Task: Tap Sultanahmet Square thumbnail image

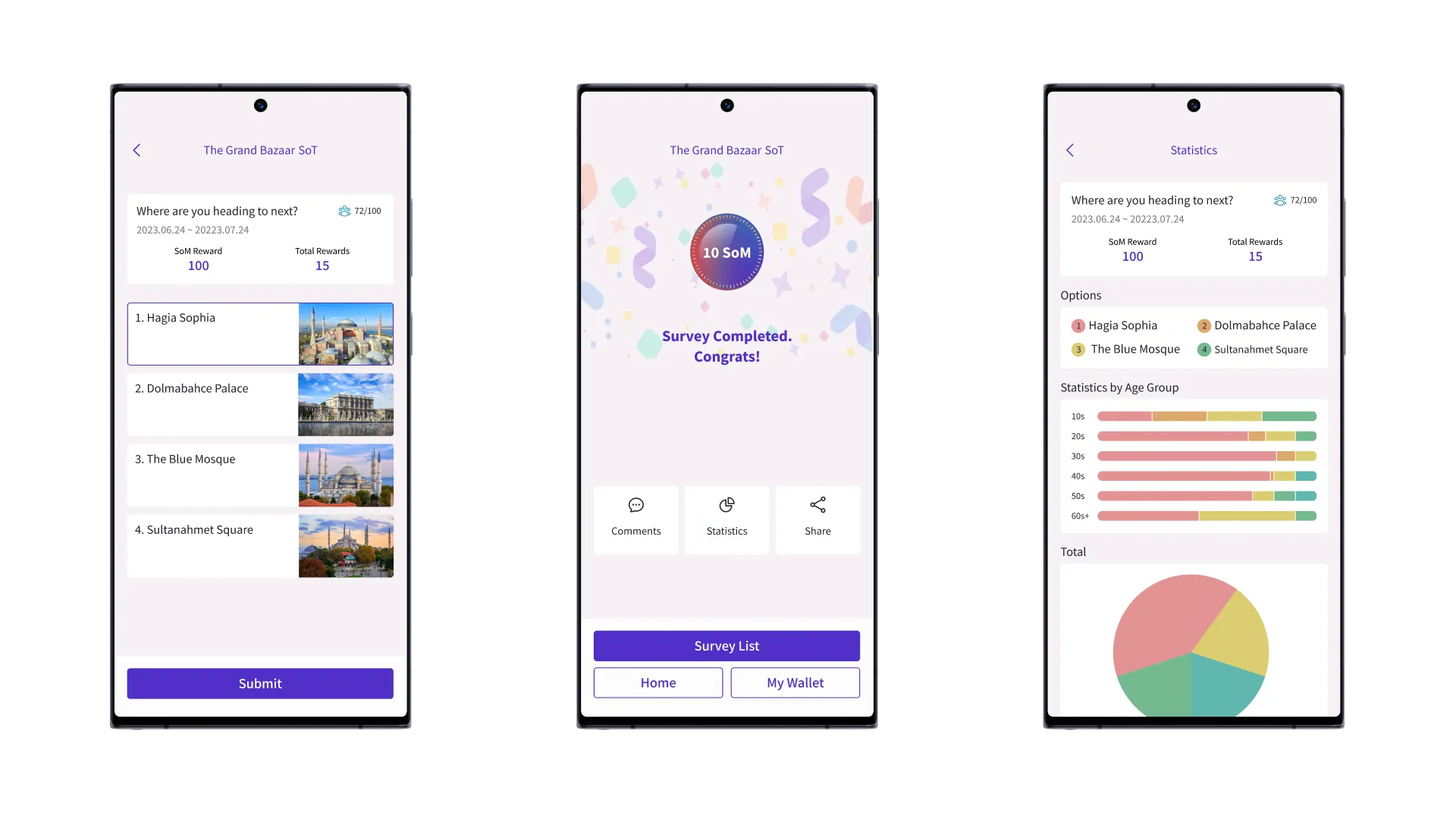Action: click(x=346, y=546)
